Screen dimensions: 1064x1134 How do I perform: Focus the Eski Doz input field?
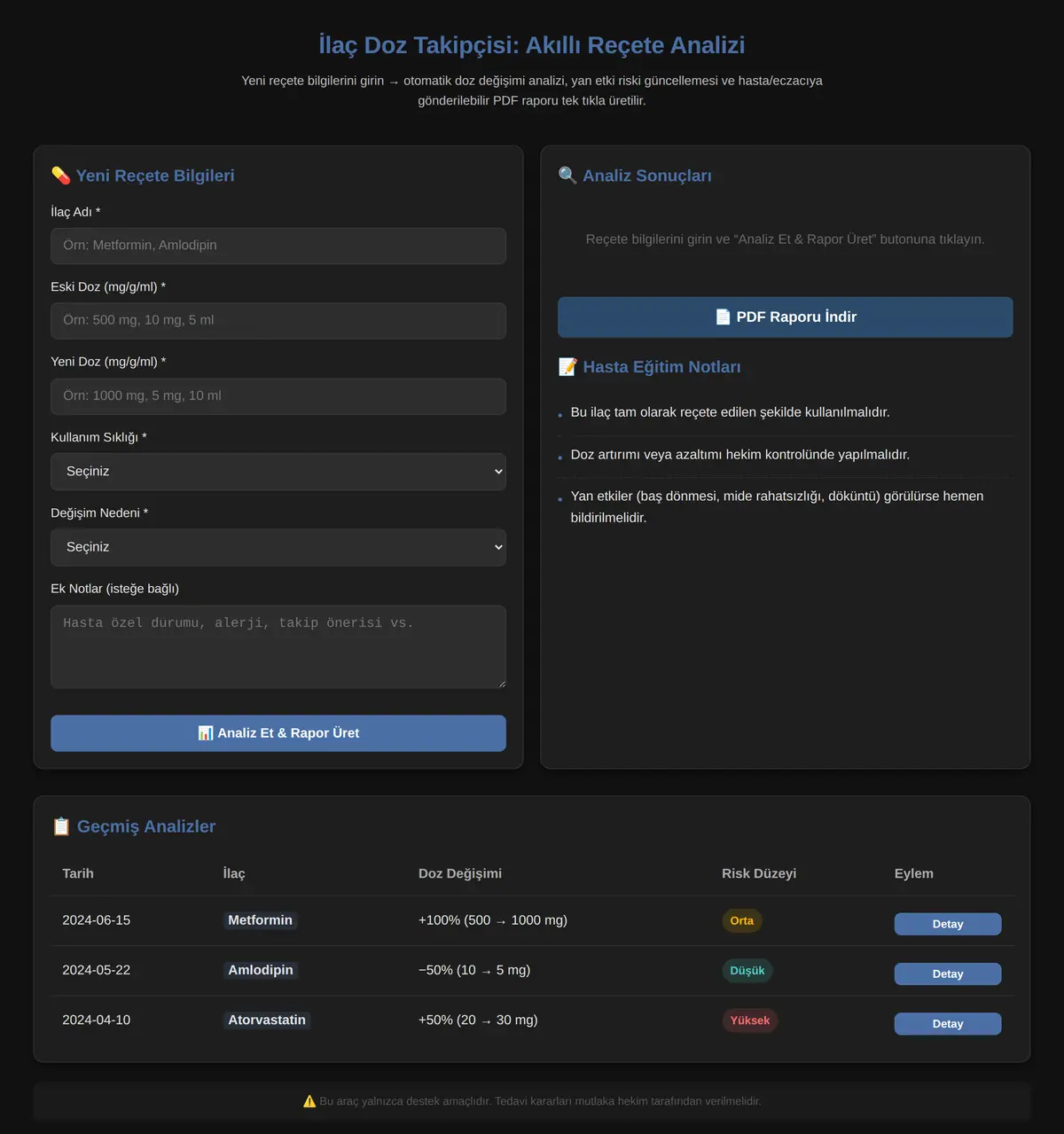(278, 321)
